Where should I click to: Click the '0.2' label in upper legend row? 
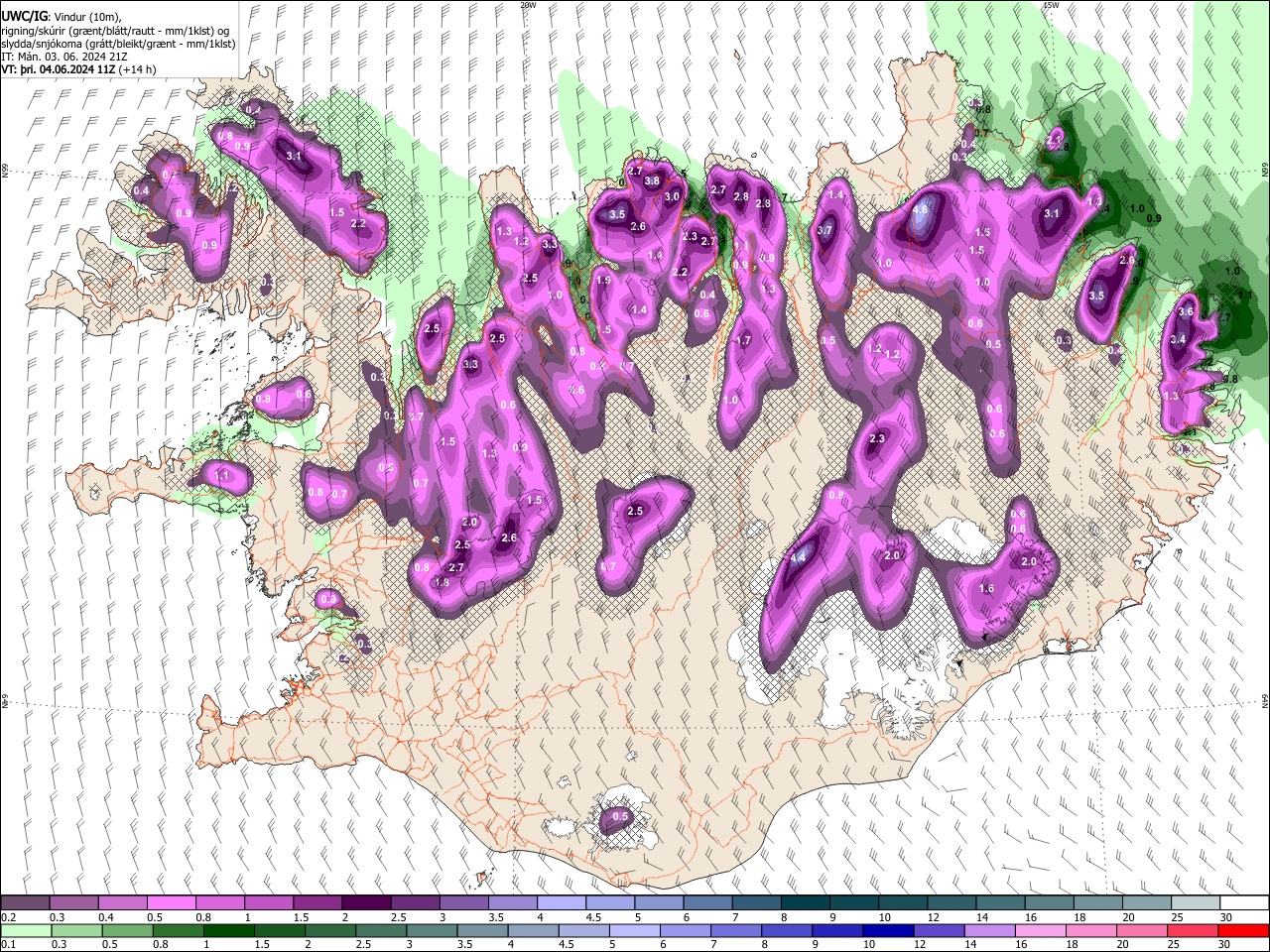pos(9,917)
